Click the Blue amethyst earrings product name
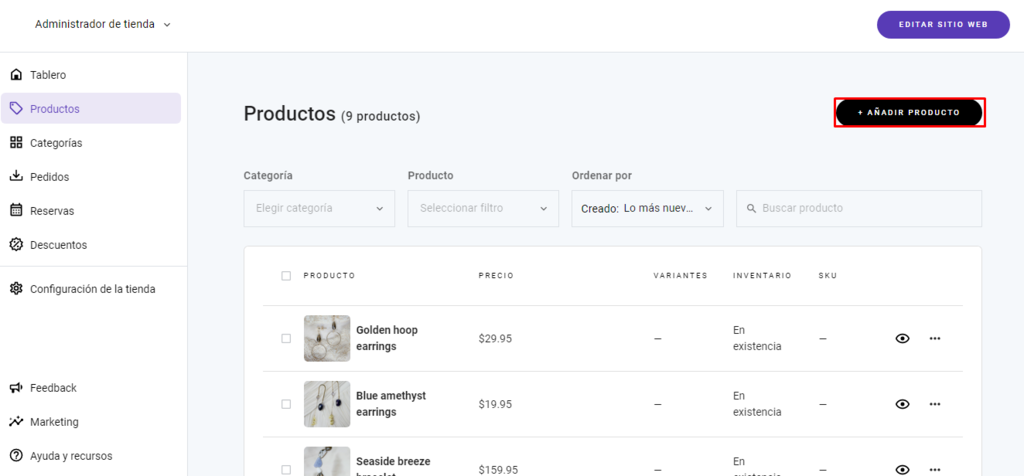1024x476 pixels. pyautogui.click(x=391, y=404)
